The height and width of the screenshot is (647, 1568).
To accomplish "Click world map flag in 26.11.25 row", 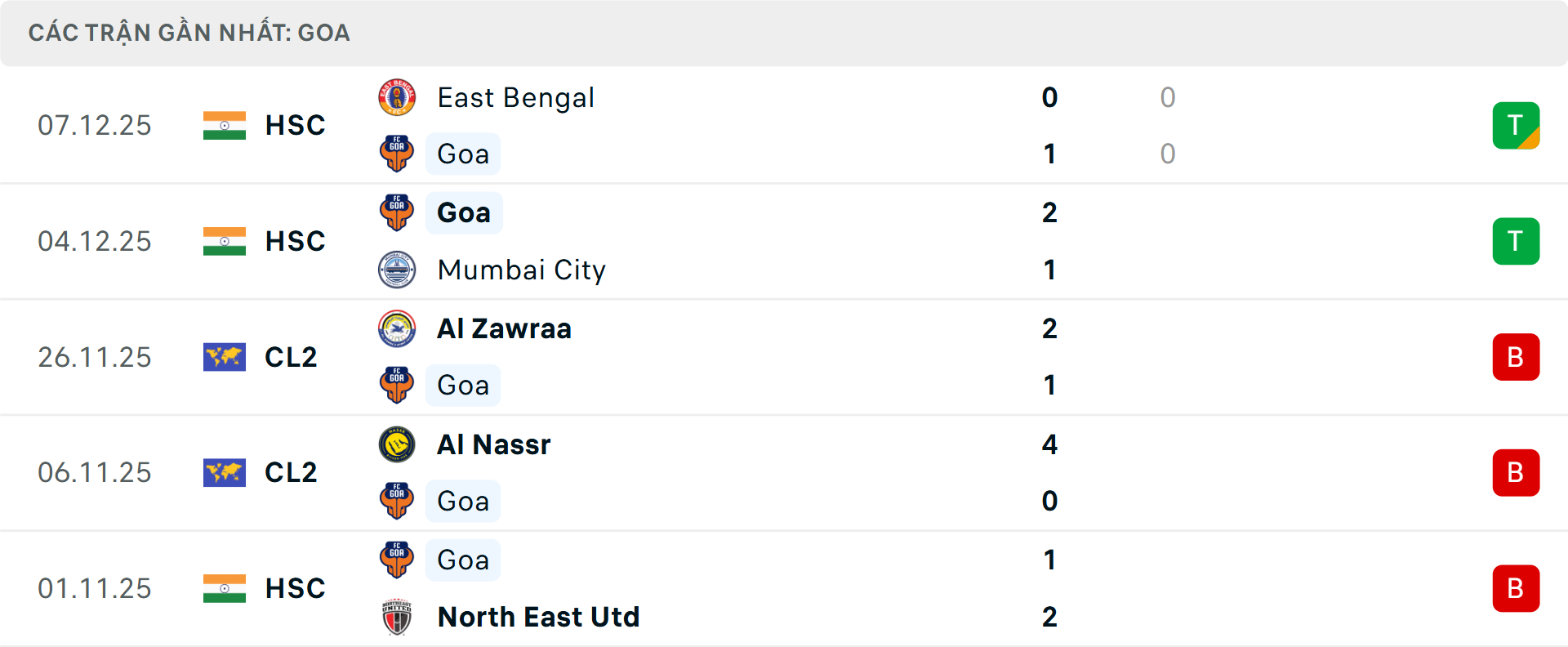I will 225,357.
